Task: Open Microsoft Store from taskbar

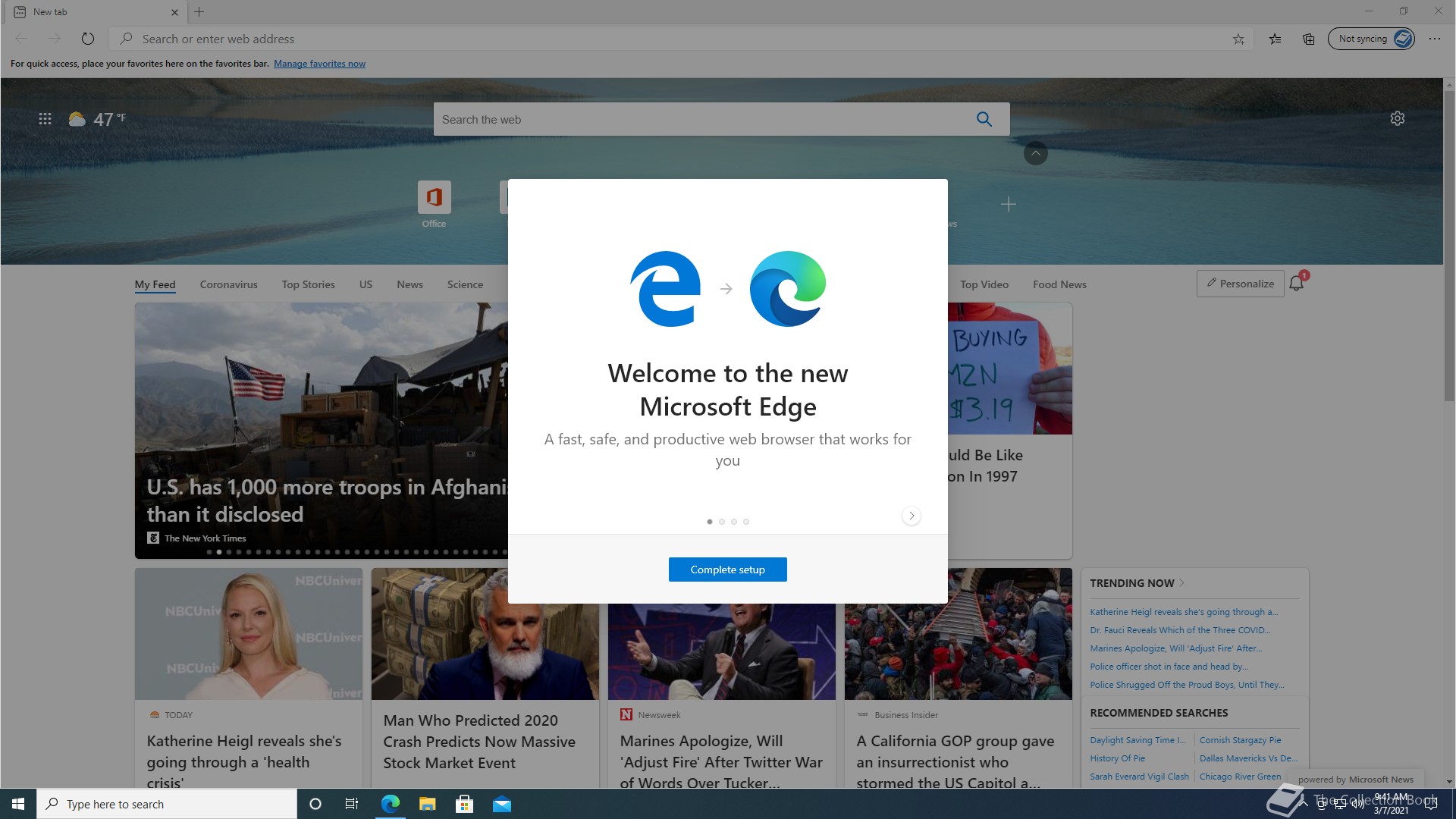Action: click(x=464, y=804)
